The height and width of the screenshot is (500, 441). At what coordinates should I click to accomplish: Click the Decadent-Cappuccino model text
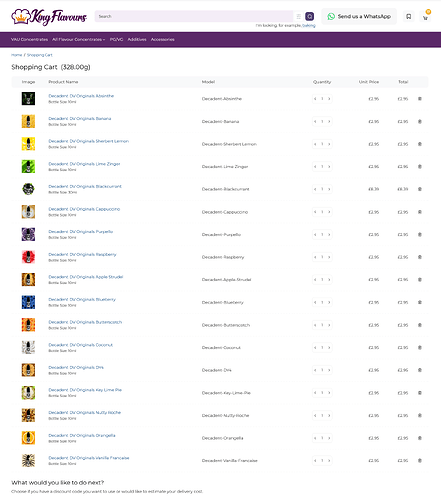click(x=225, y=212)
